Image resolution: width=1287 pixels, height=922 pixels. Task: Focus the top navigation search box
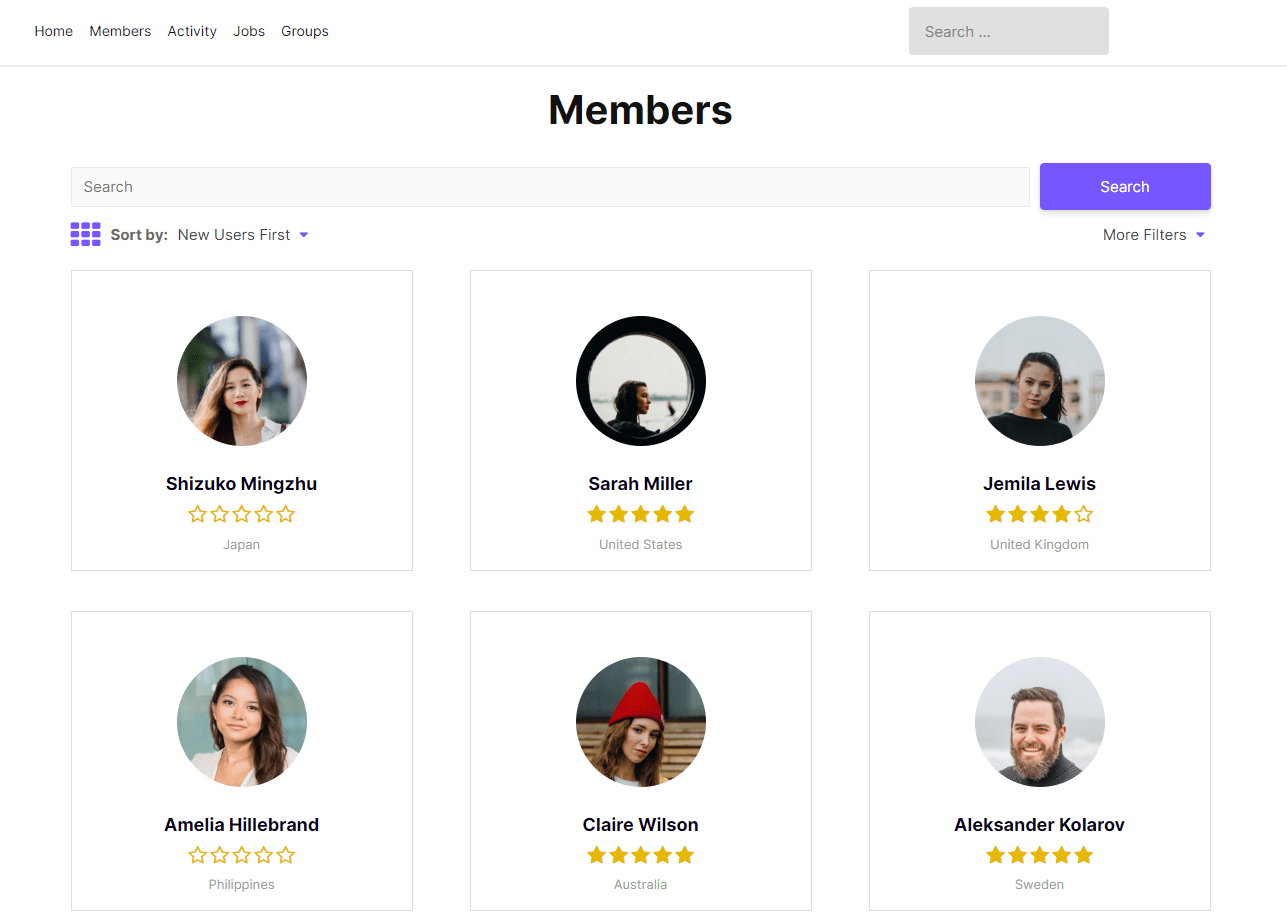pos(1008,31)
